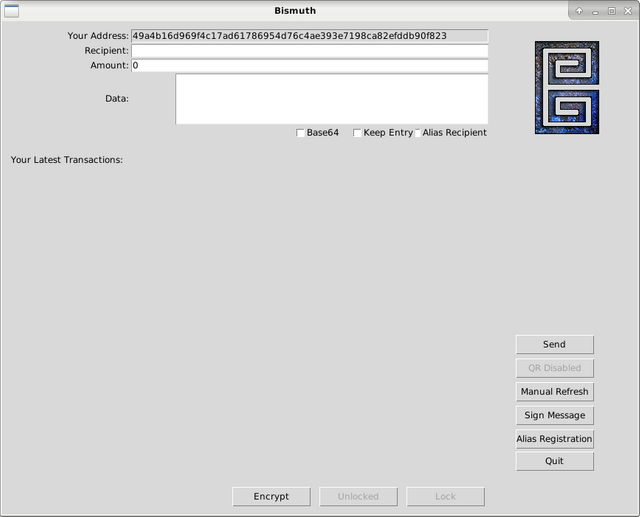Viewport: 640px width, 517px height.
Task: Click the Unlocked button
Action: pos(358,497)
